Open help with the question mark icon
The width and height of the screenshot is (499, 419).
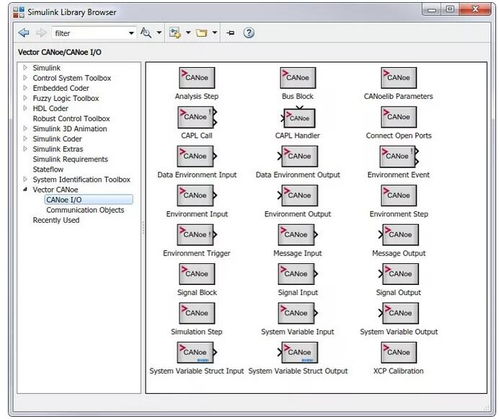click(x=249, y=33)
